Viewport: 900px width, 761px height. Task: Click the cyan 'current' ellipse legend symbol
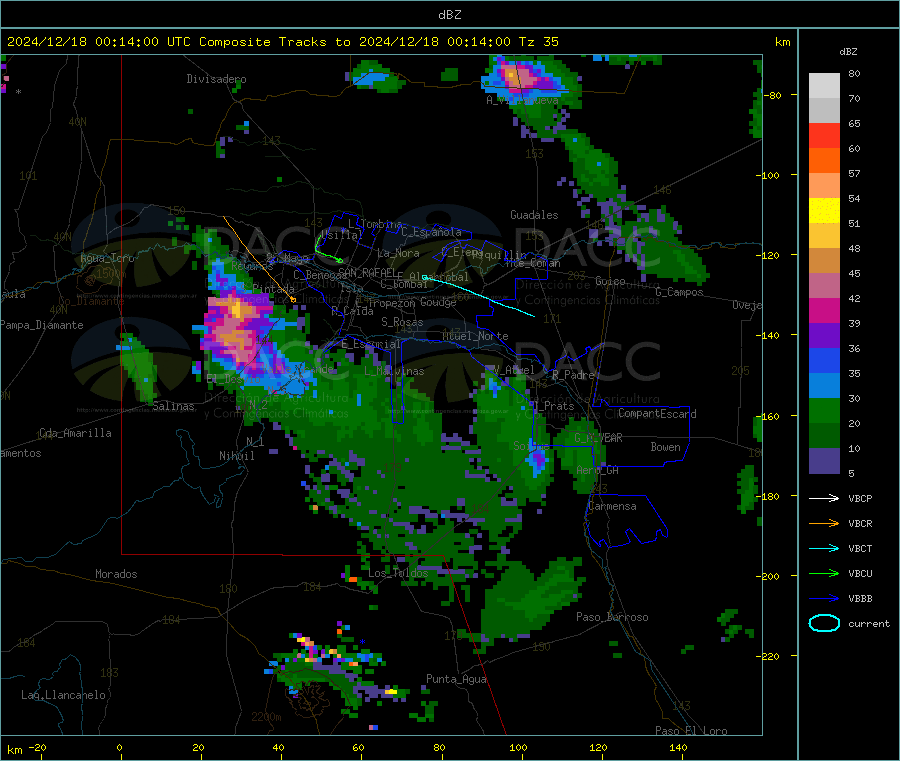click(824, 623)
